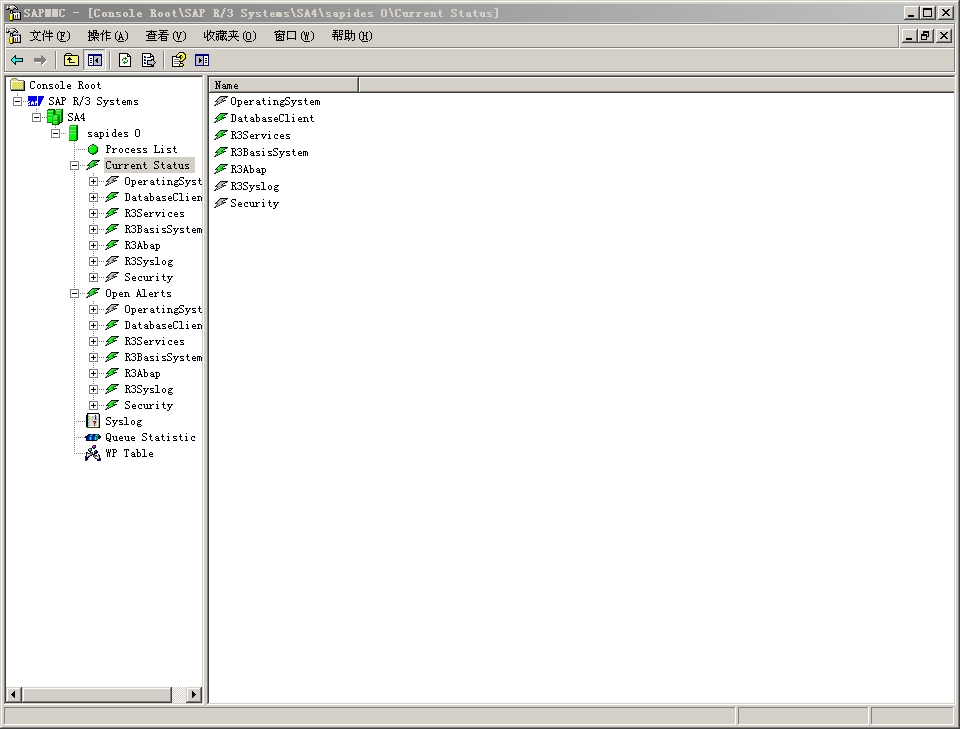Toggle Show/Hide Console Tree toolbar icon
Screen dimensions: 960x729
point(95,60)
